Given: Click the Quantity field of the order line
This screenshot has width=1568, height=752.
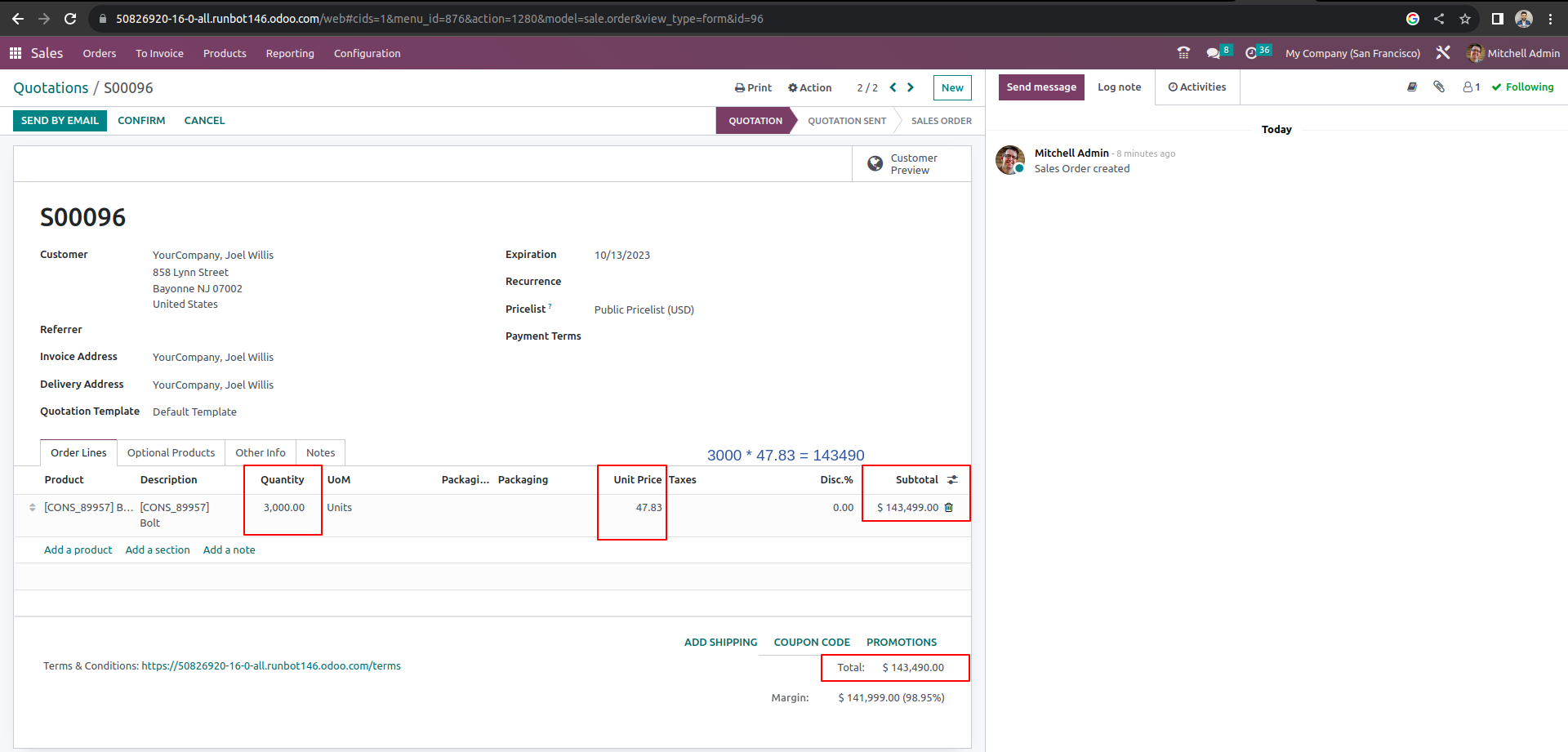Looking at the screenshot, I should (x=283, y=507).
